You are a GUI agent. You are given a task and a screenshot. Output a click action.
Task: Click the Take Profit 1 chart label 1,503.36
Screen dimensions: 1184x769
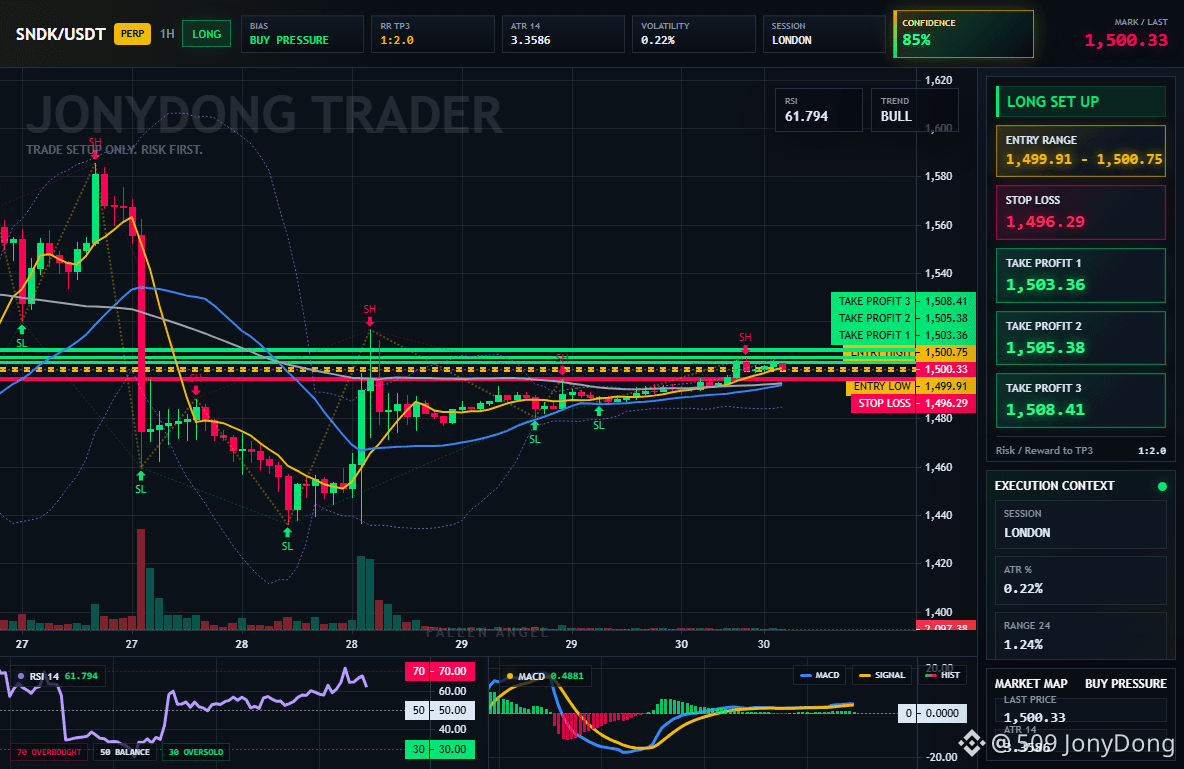(x=903, y=335)
